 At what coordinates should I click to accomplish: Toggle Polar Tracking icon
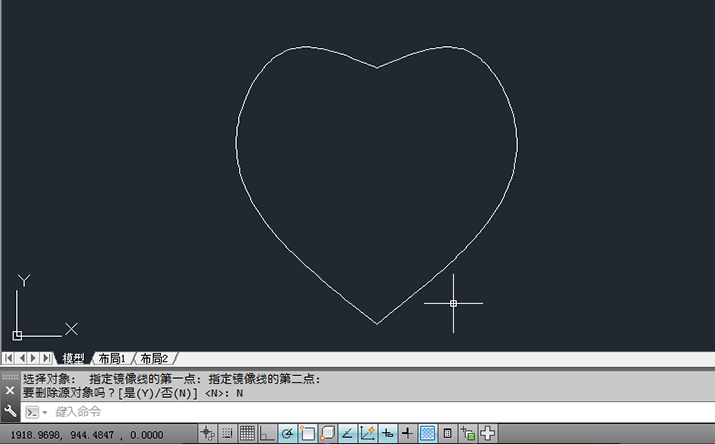[287, 433]
